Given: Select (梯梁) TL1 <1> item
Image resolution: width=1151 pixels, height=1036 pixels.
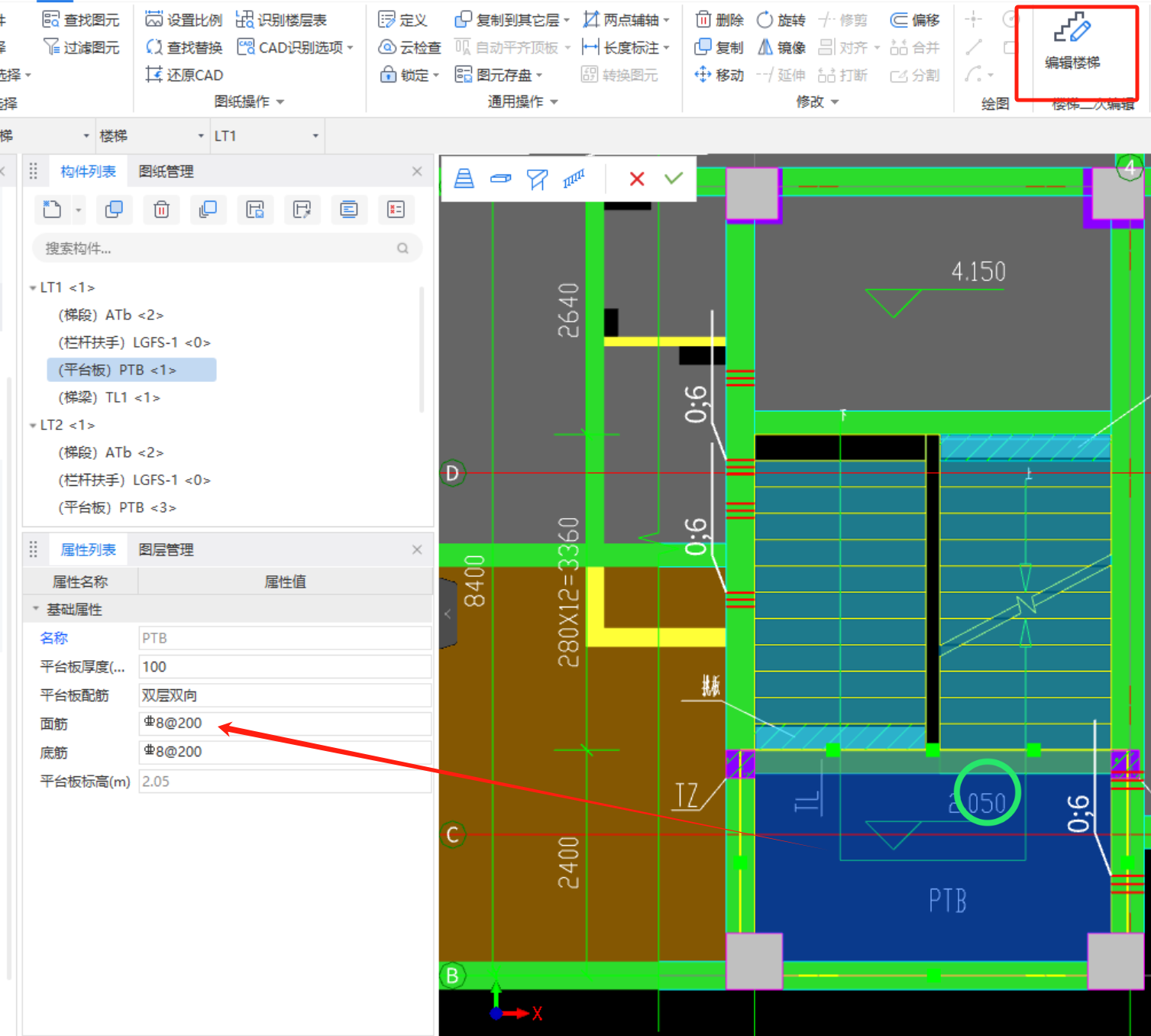Looking at the screenshot, I should 109,397.
